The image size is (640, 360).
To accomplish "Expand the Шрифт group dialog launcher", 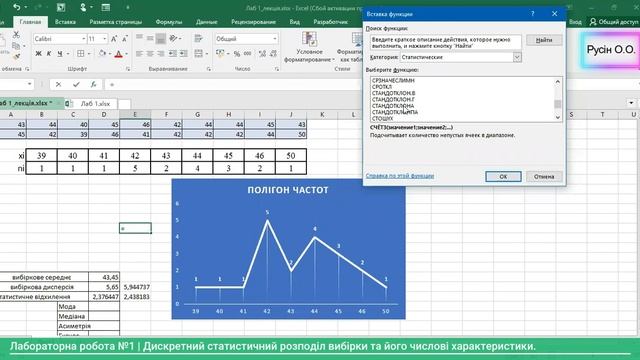I will pos(128,69).
